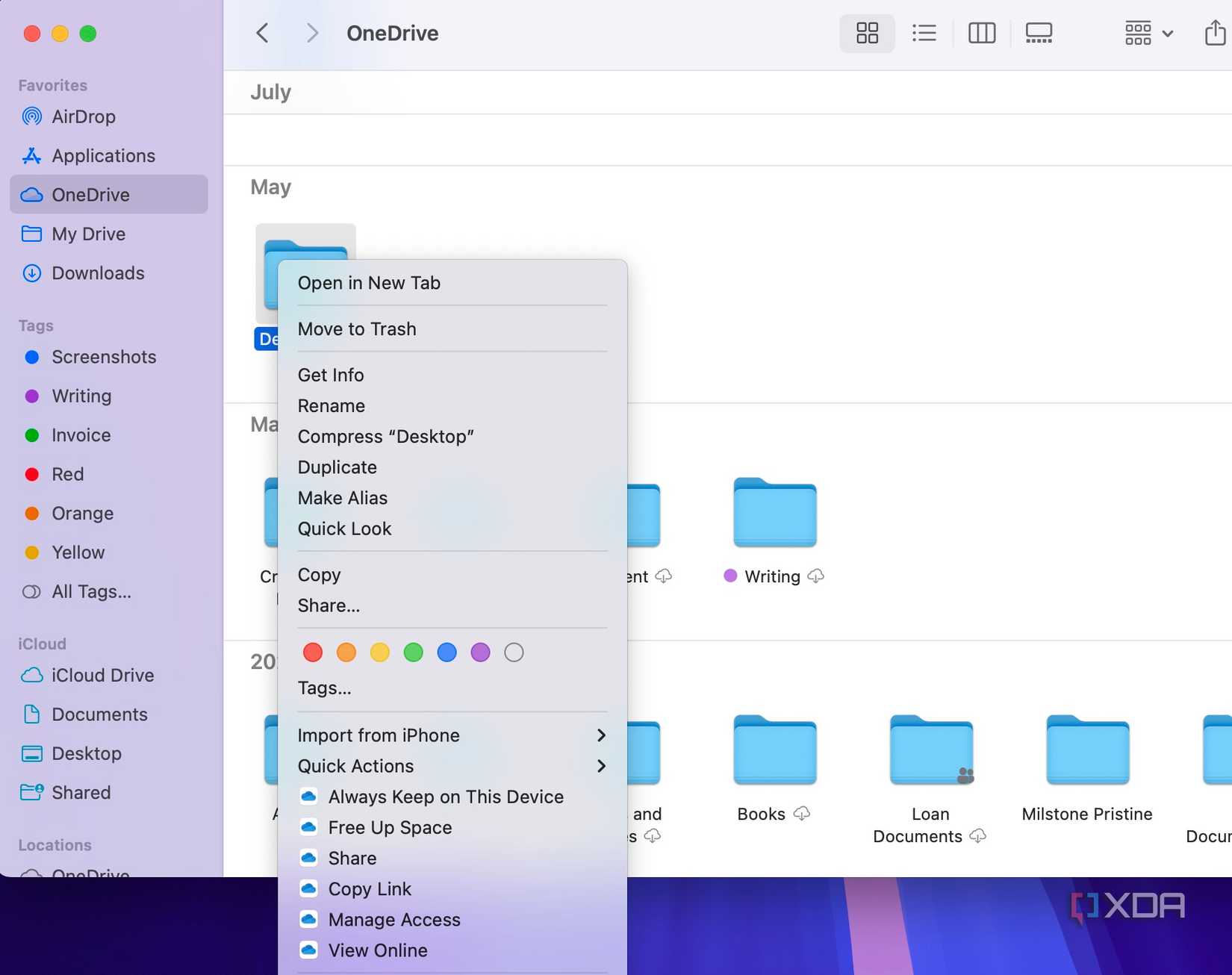1232x975 pixels.
Task: Select Move to Trash
Action: [357, 329]
